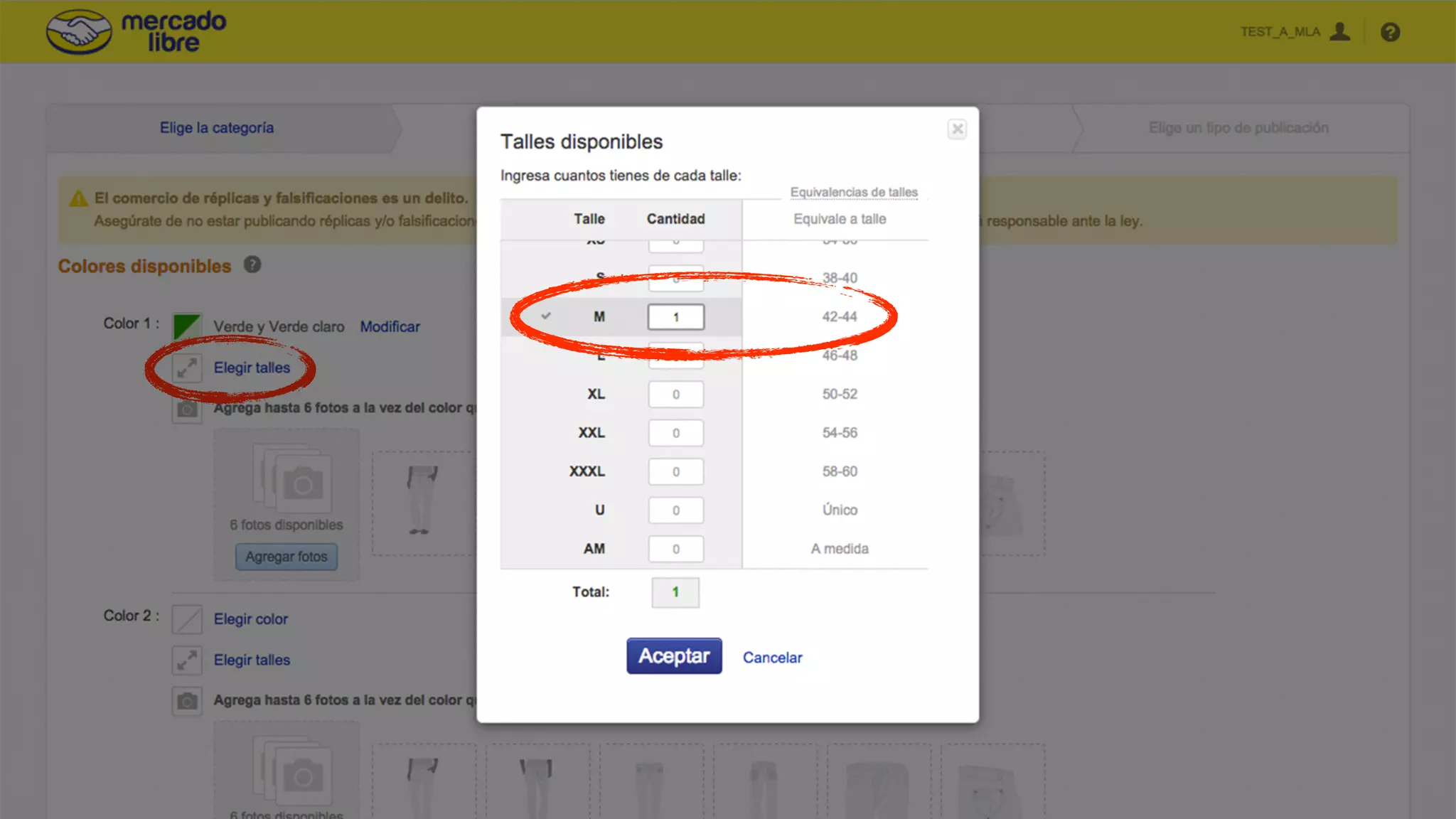Click the quantity field for size XL
The height and width of the screenshot is (819, 1456).
(675, 395)
